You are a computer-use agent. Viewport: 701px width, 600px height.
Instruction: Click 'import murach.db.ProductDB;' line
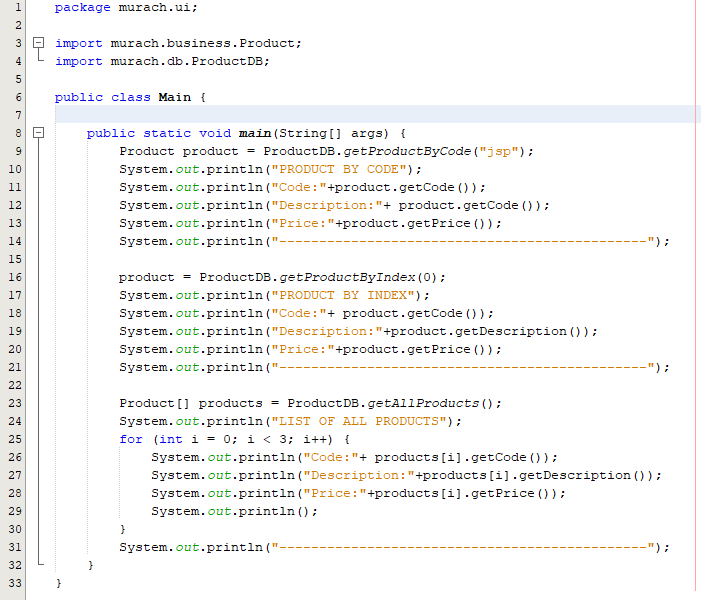tap(162, 61)
